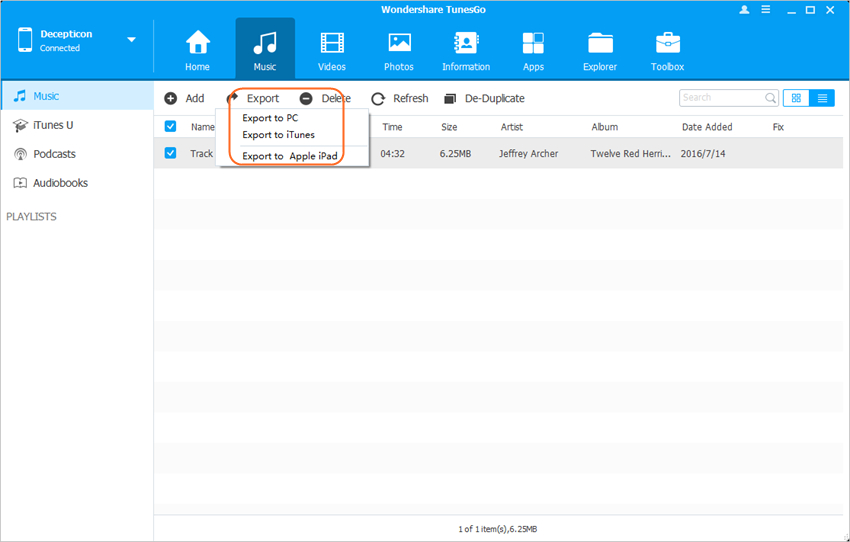
Task: Click the Fix column header
Action: click(x=778, y=127)
